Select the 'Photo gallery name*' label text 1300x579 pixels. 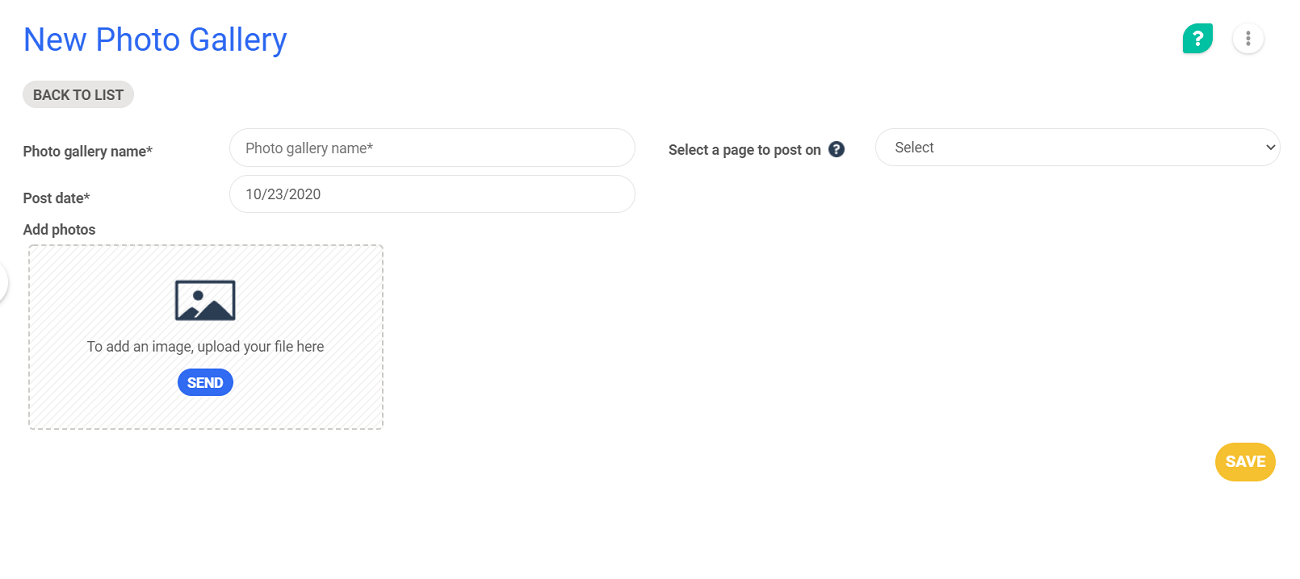click(x=87, y=151)
